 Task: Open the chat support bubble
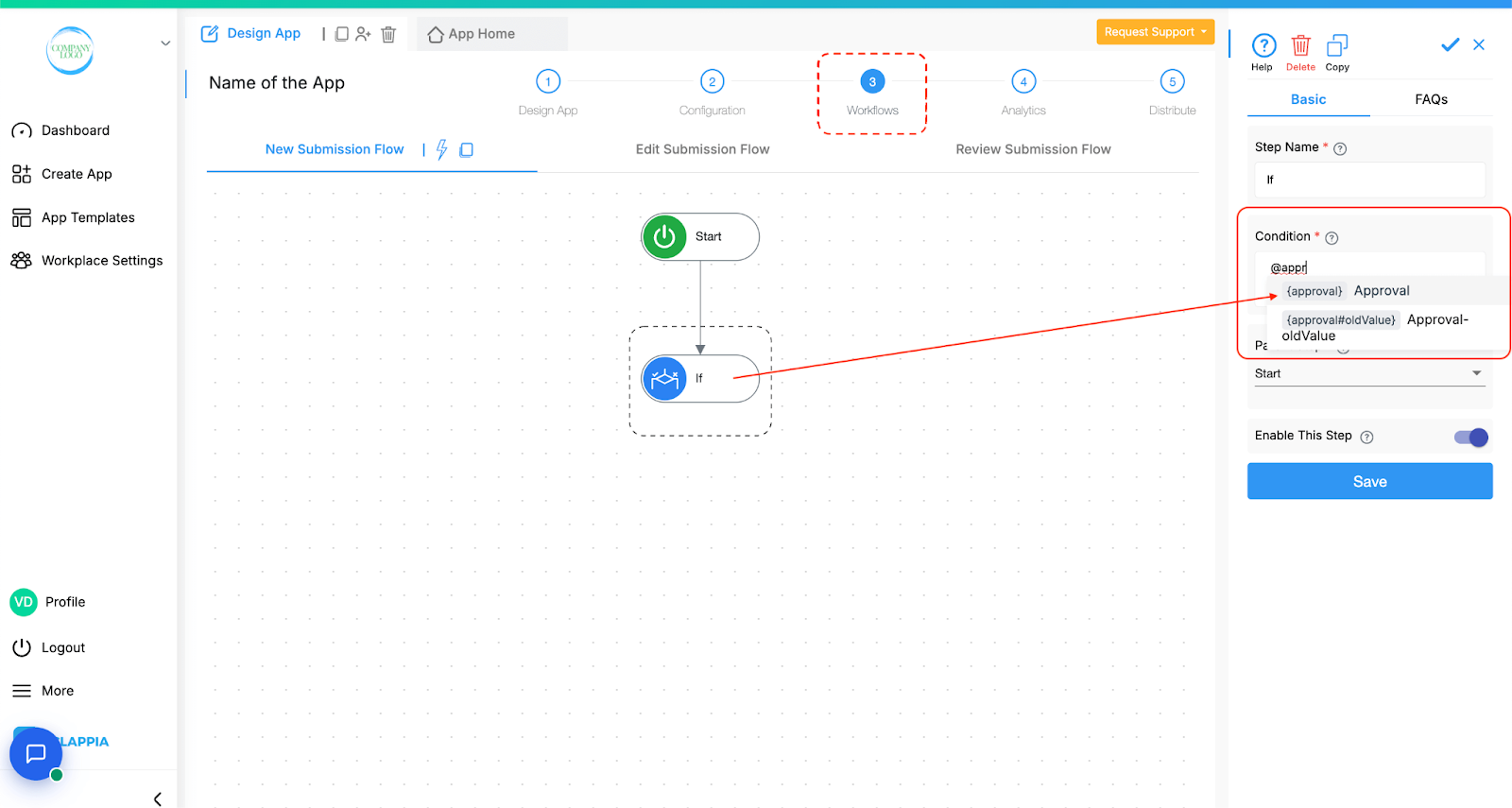click(x=36, y=753)
